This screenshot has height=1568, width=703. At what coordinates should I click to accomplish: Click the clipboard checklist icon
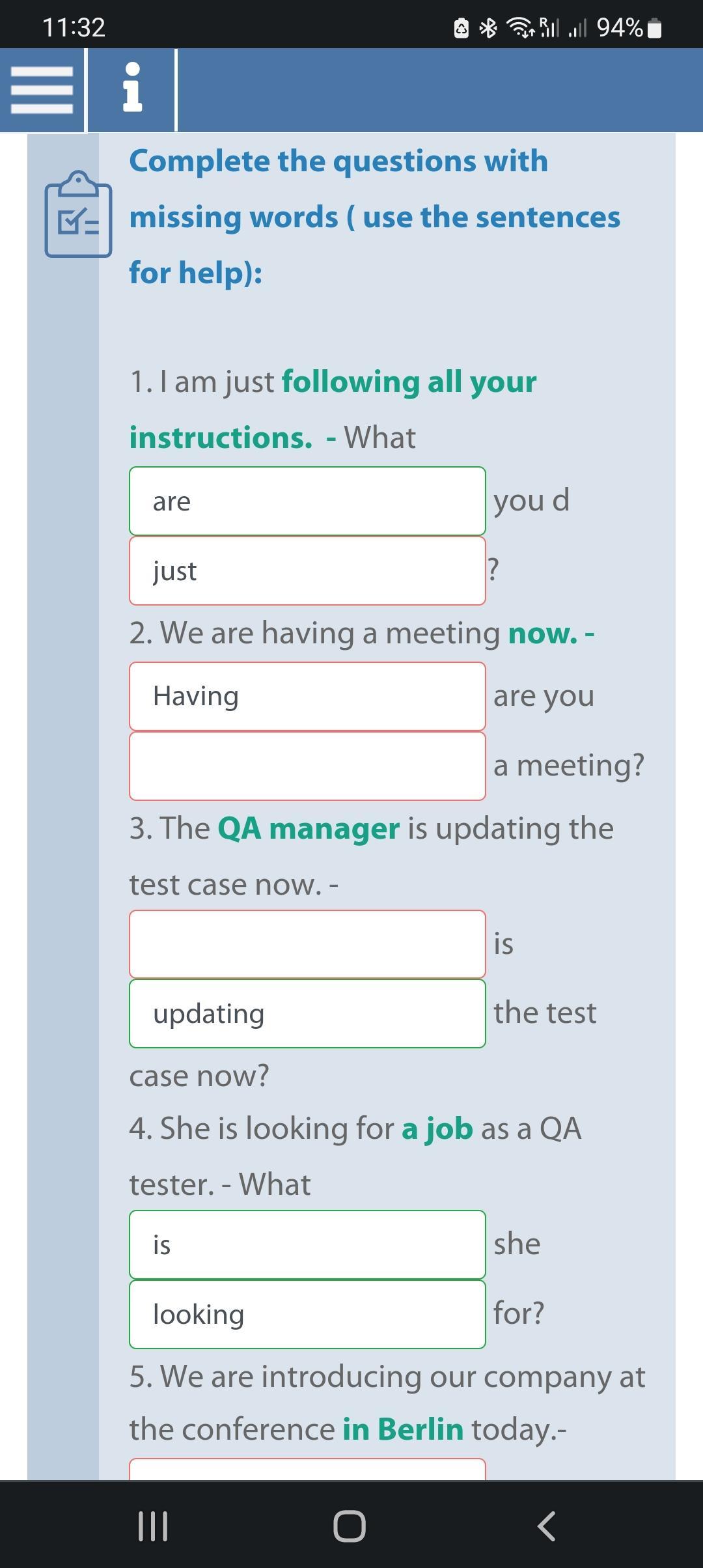coord(78,214)
